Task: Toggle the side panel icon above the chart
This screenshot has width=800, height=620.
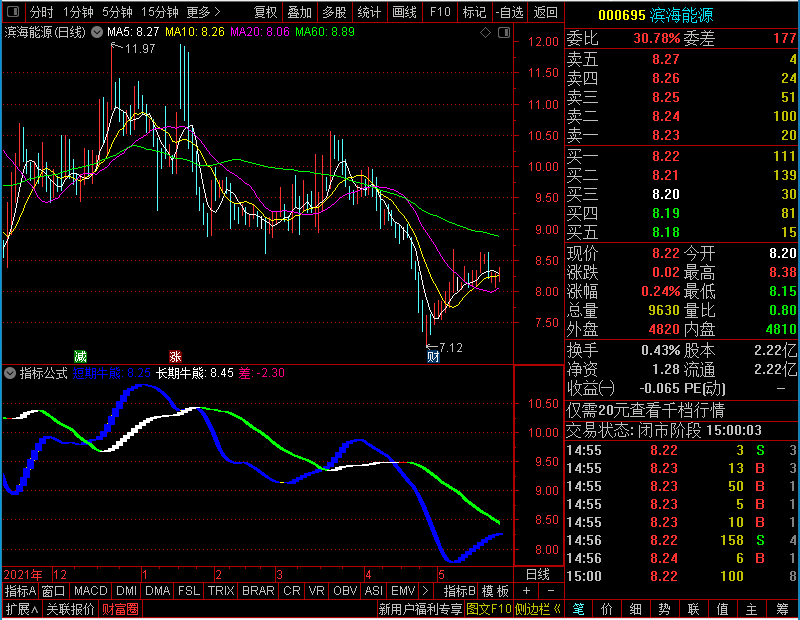Action: point(504,33)
